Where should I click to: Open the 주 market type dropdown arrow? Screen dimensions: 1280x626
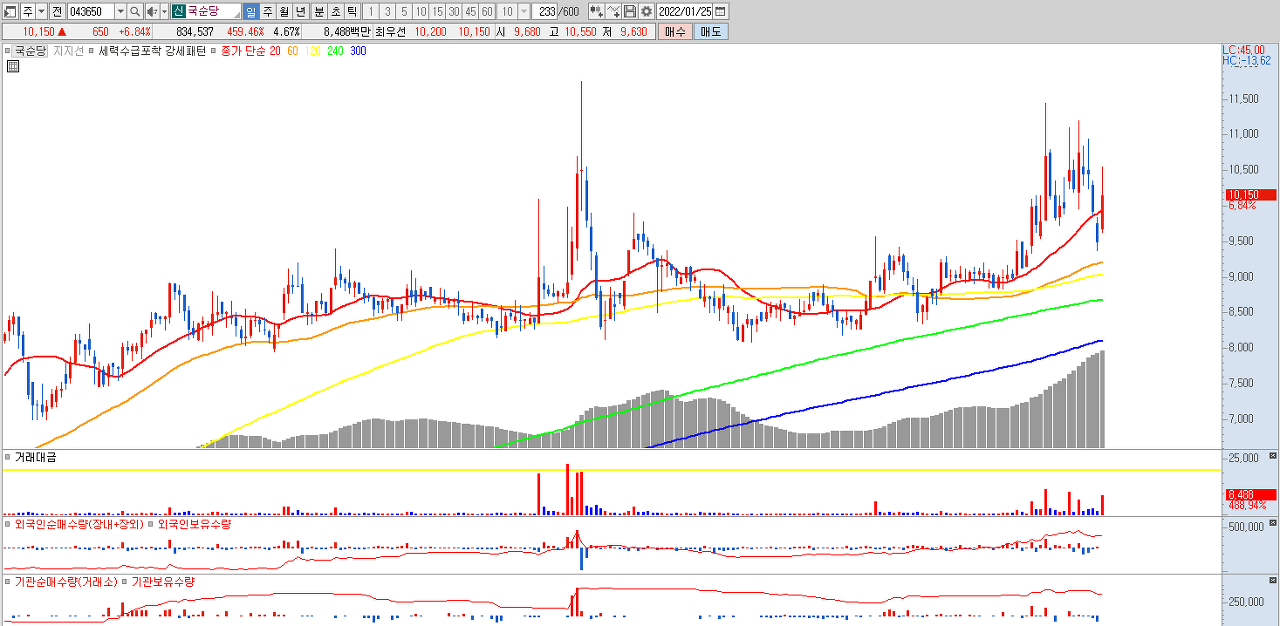(41, 11)
